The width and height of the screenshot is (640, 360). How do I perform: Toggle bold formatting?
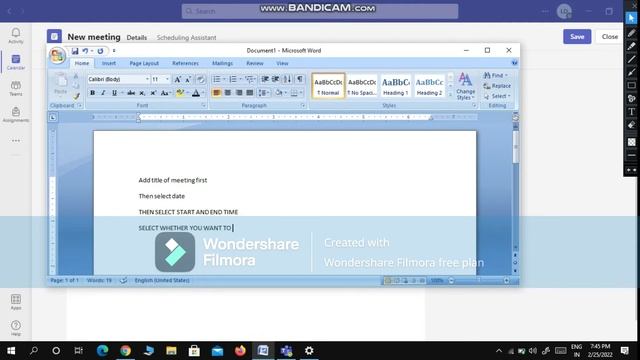click(x=93, y=93)
